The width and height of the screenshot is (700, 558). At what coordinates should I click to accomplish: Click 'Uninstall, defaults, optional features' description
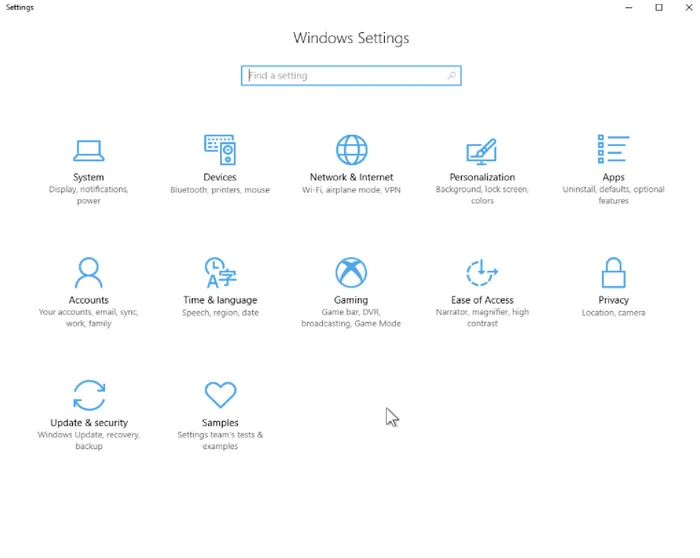[613, 195]
